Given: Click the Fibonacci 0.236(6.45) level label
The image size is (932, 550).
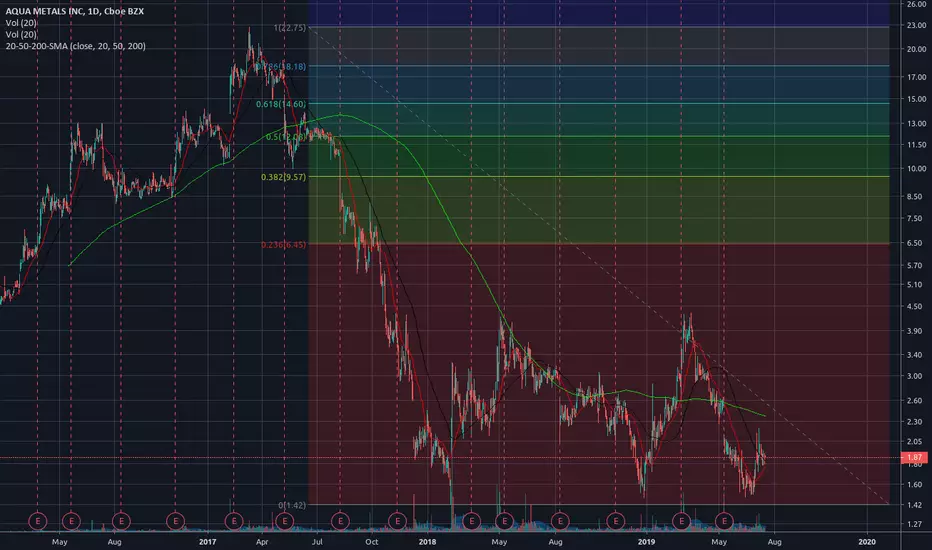Looking at the screenshot, I should (x=284, y=244).
